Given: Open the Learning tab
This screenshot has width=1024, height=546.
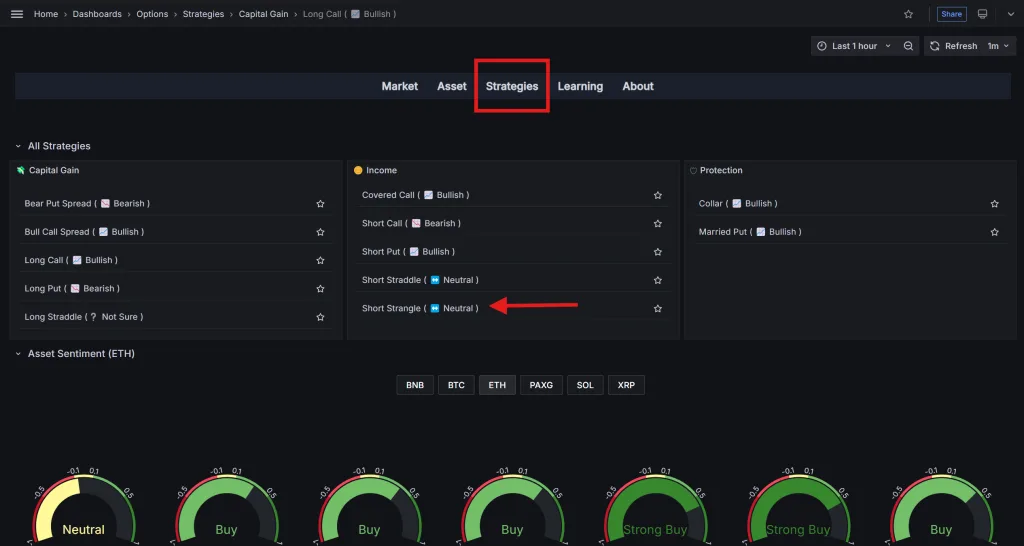Looking at the screenshot, I should click(x=580, y=86).
